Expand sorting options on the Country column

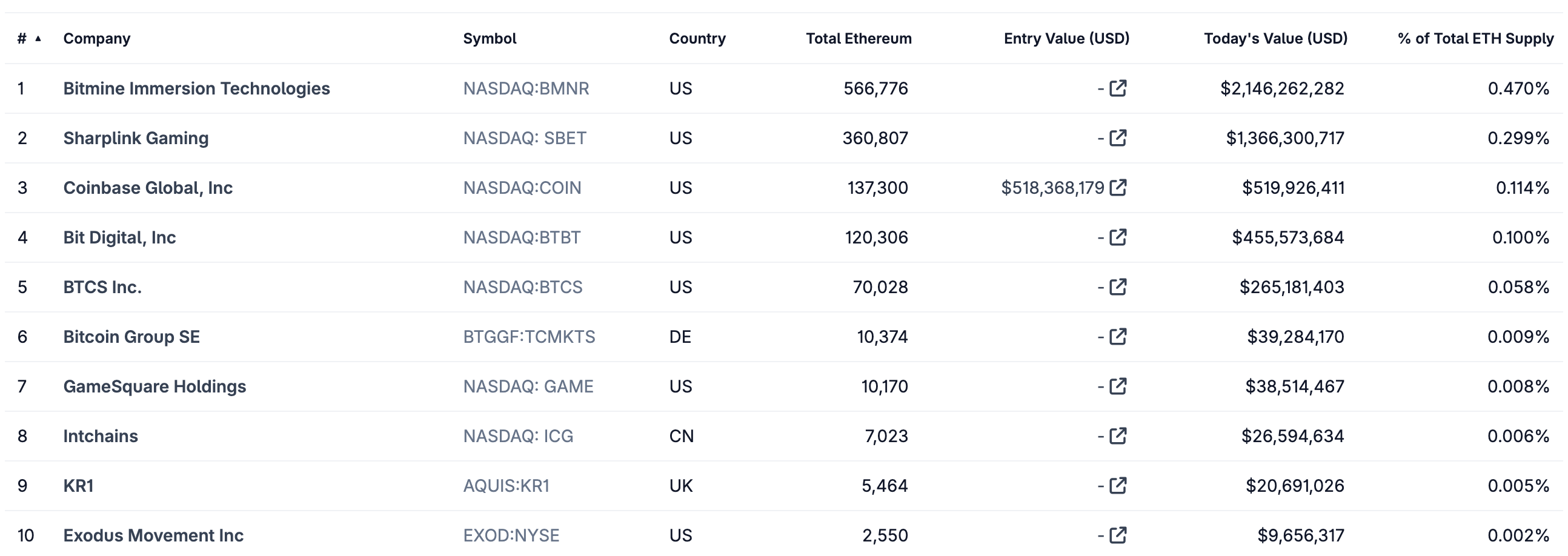tap(697, 38)
